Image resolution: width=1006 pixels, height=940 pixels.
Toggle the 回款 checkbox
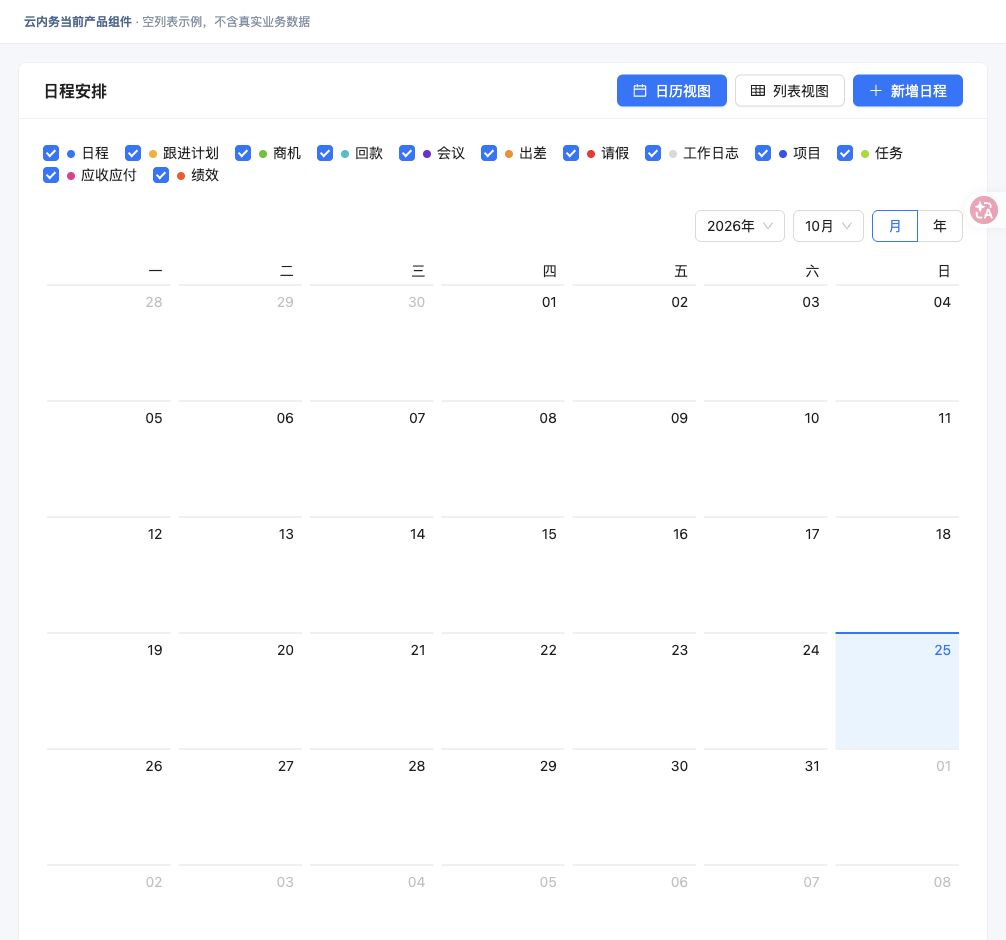point(325,153)
